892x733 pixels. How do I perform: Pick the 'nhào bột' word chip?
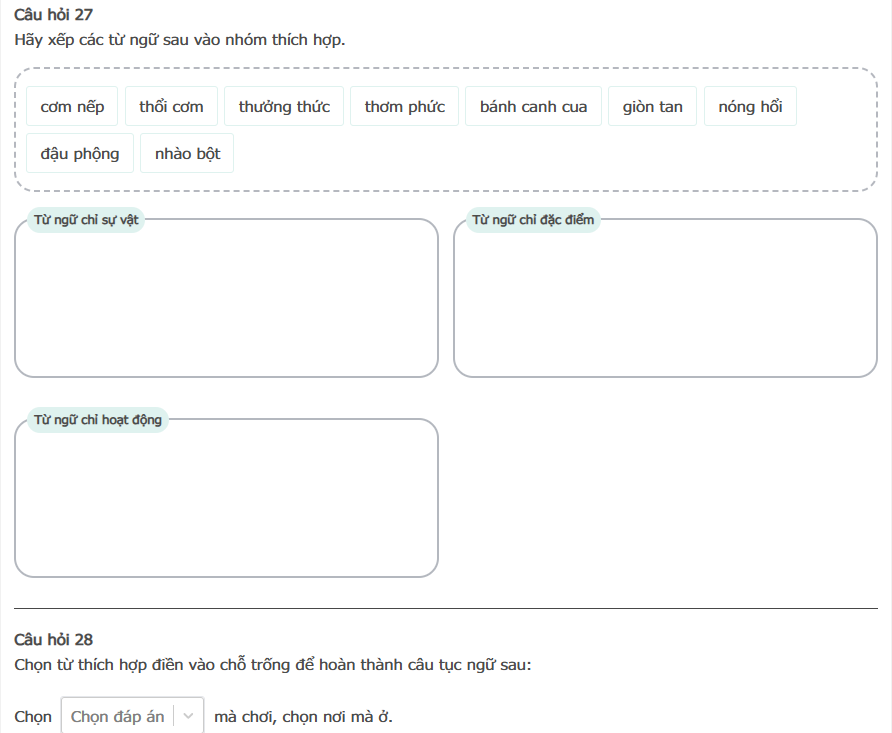pyautogui.click(x=187, y=154)
